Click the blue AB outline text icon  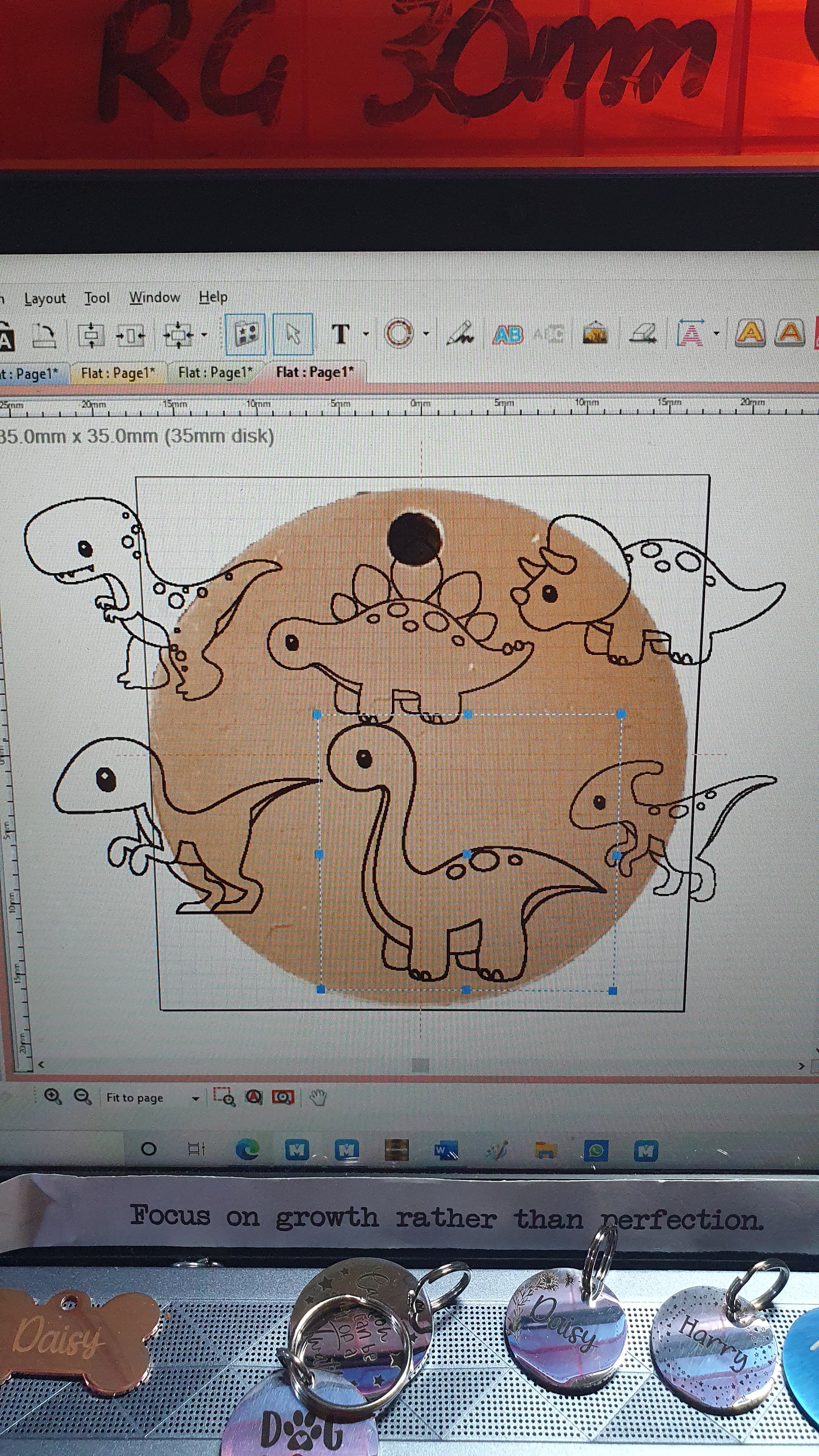click(507, 335)
